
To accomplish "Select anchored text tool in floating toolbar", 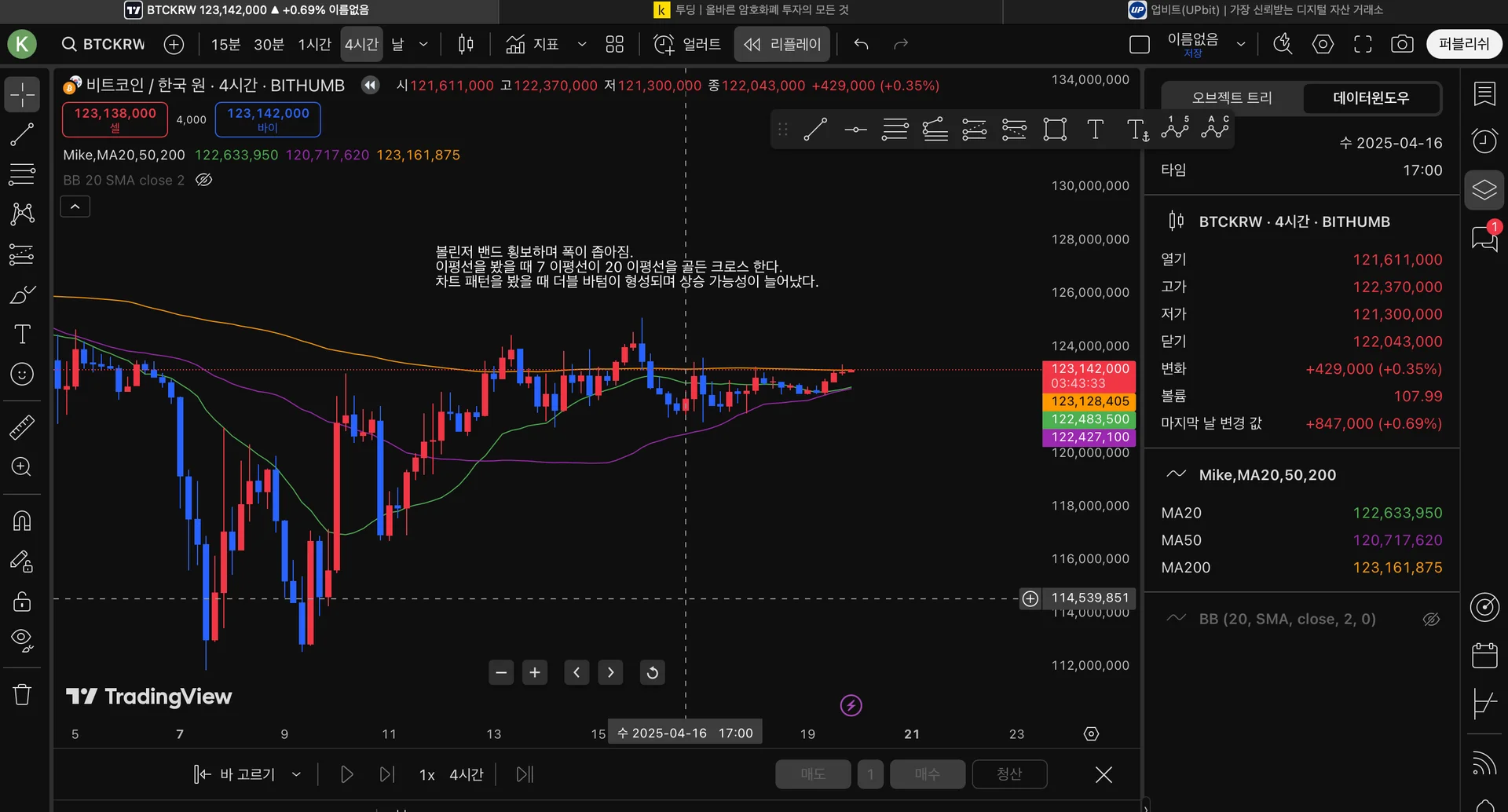I will point(1137,130).
